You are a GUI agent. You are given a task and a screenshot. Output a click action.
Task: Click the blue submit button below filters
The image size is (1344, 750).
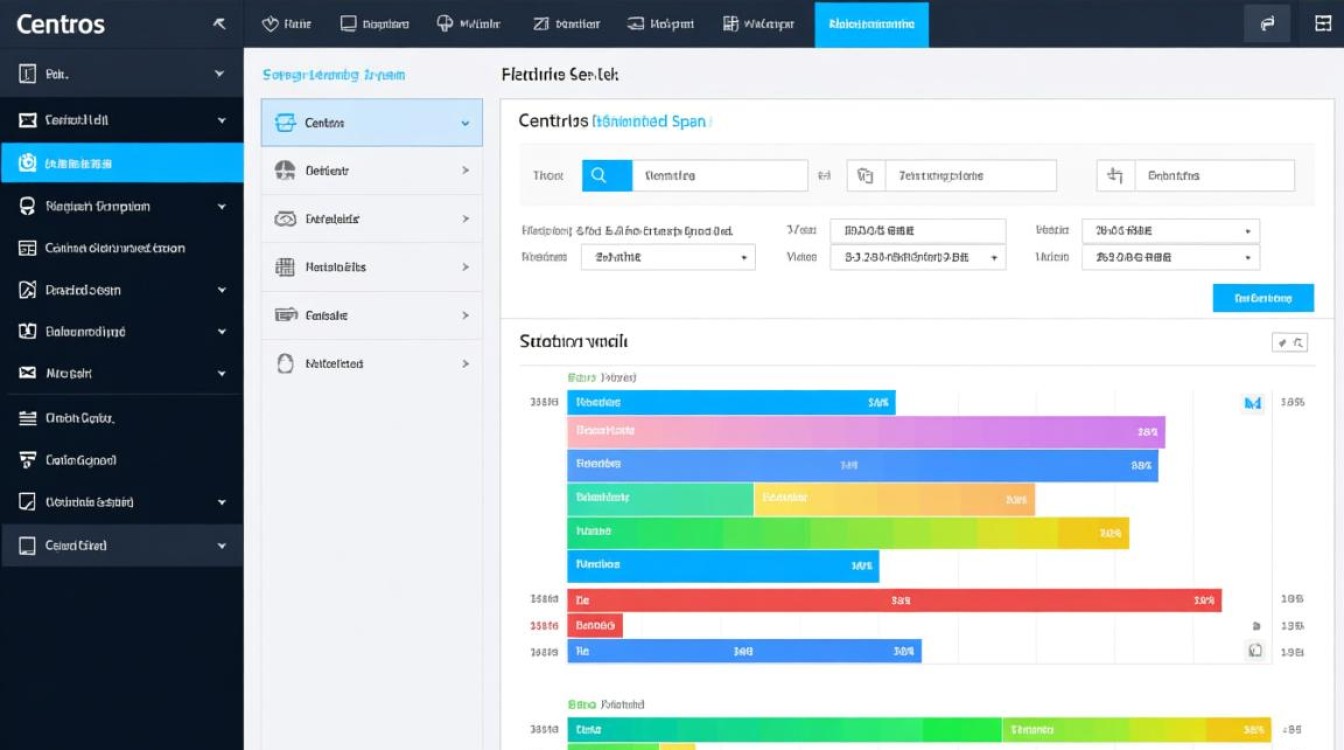tap(1262, 298)
